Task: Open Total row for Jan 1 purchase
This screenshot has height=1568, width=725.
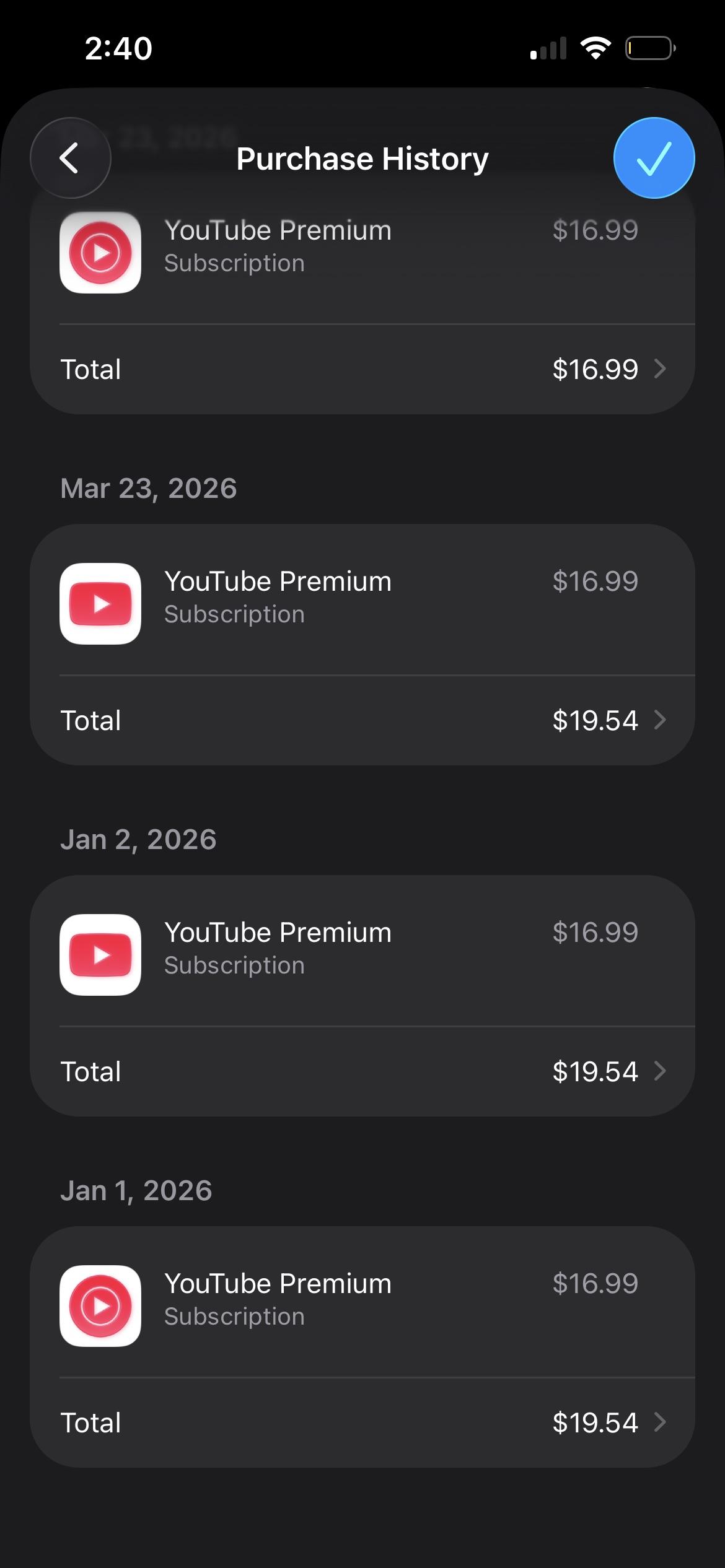Action: 362,1422
